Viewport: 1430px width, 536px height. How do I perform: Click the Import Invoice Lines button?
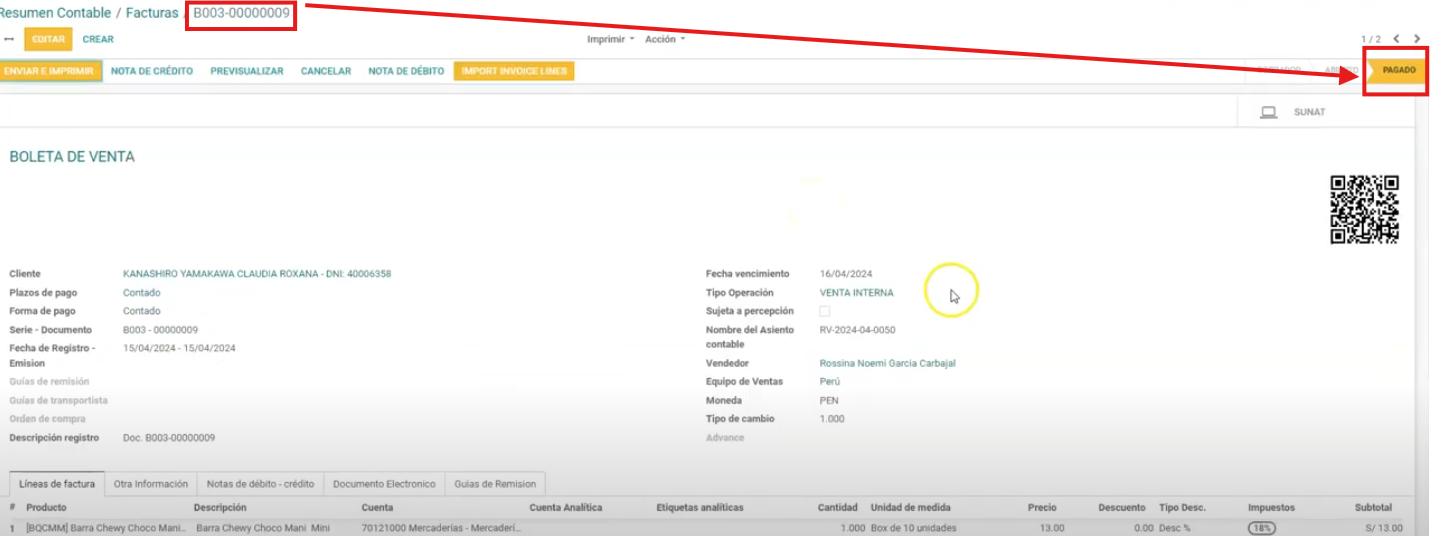click(514, 71)
